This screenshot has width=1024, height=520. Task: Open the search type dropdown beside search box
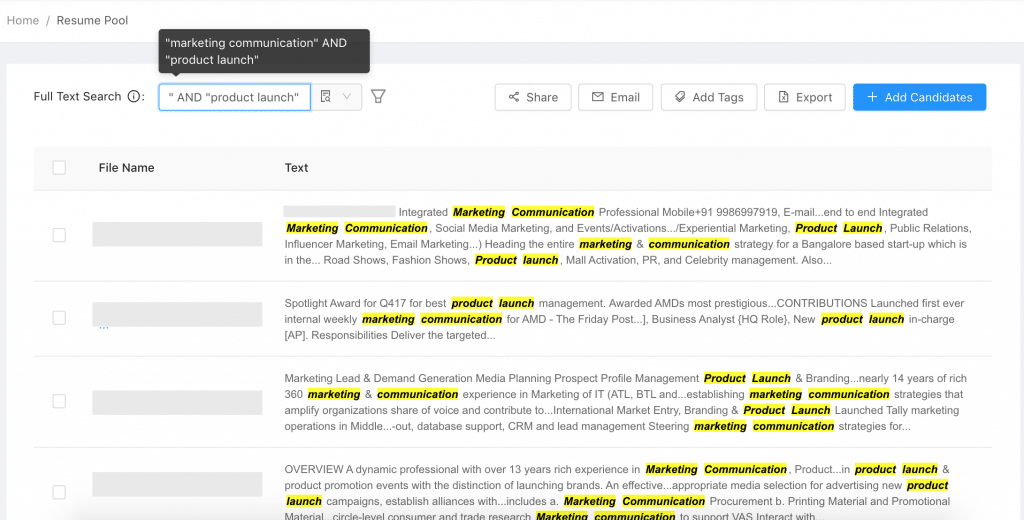336,97
